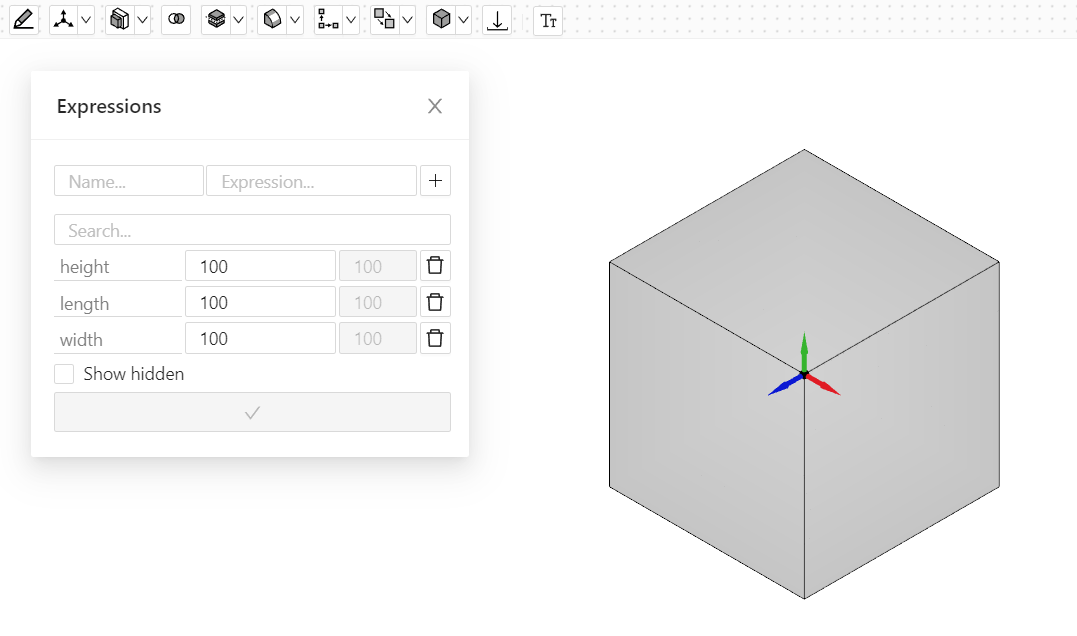Open the dropdown beside the cube view icon
Screen dimensions: 1077x636
coord(463,19)
